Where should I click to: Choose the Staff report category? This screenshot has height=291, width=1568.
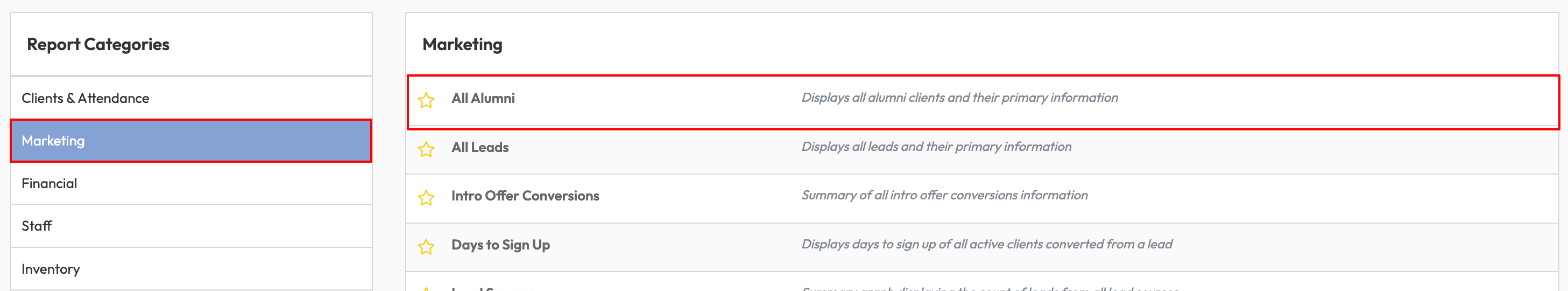(37, 226)
